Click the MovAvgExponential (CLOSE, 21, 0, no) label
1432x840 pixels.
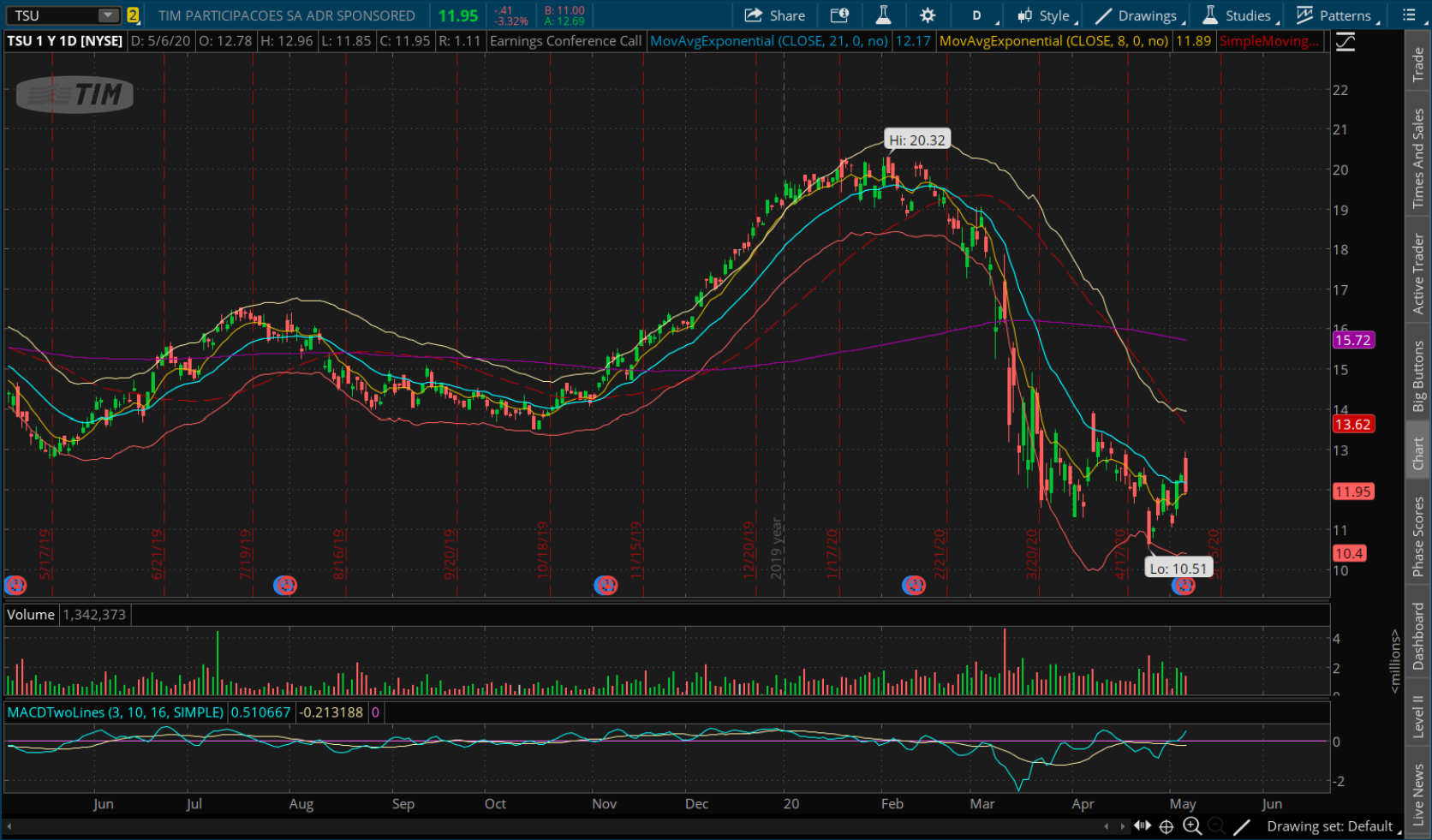(768, 41)
